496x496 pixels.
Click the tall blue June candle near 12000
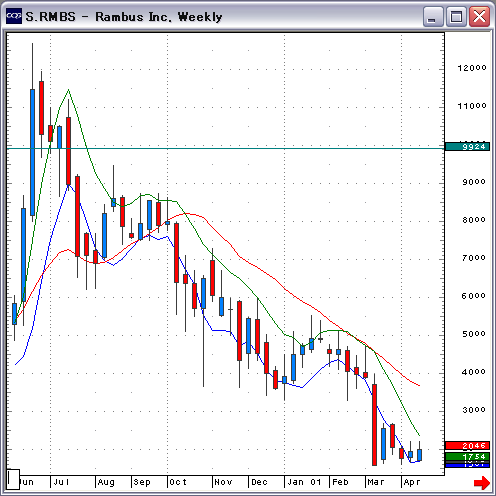(32, 152)
